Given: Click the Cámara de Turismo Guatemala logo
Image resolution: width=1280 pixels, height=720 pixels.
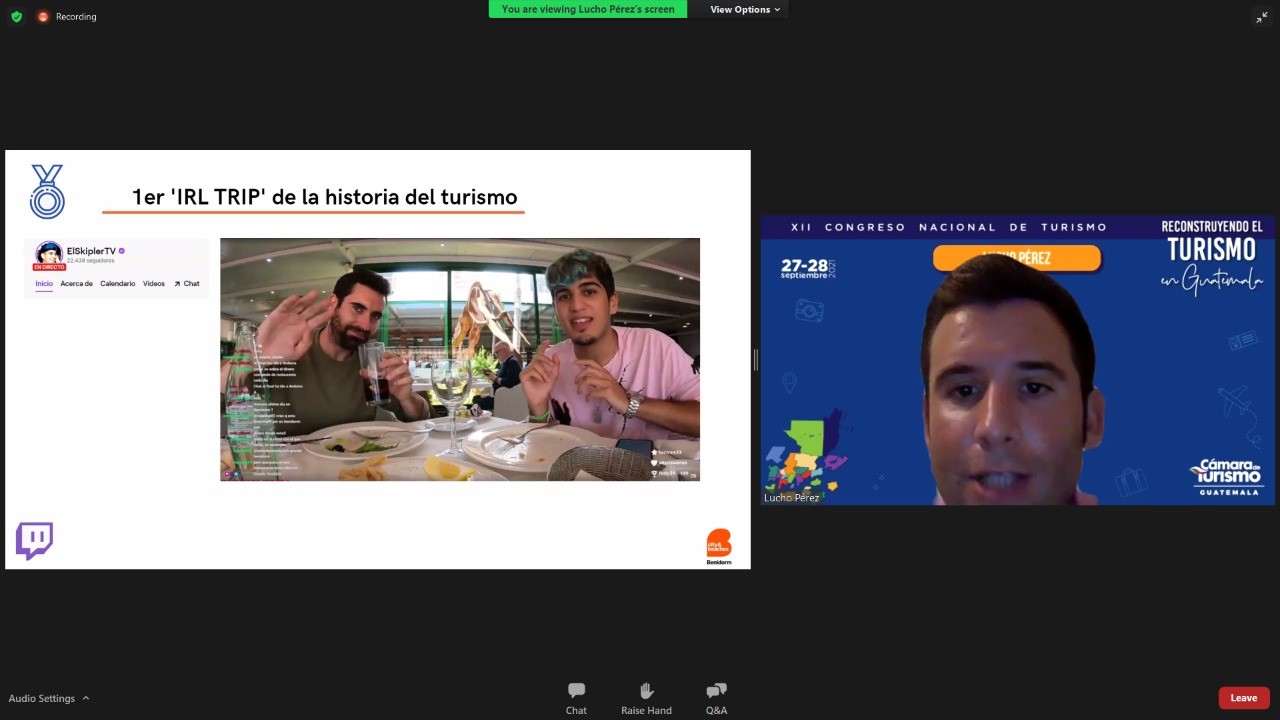Looking at the screenshot, I should 1225,478.
